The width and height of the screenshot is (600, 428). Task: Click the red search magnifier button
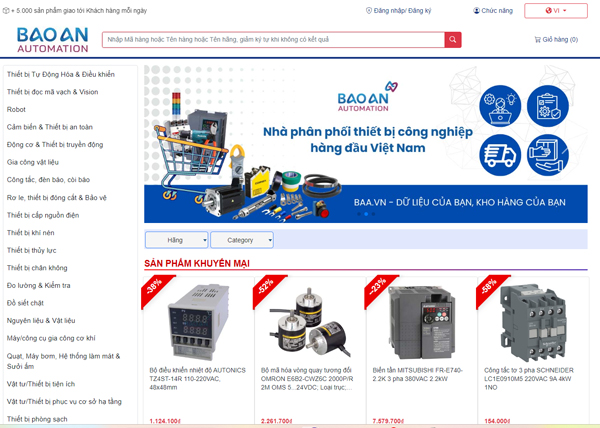click(453, 39)
